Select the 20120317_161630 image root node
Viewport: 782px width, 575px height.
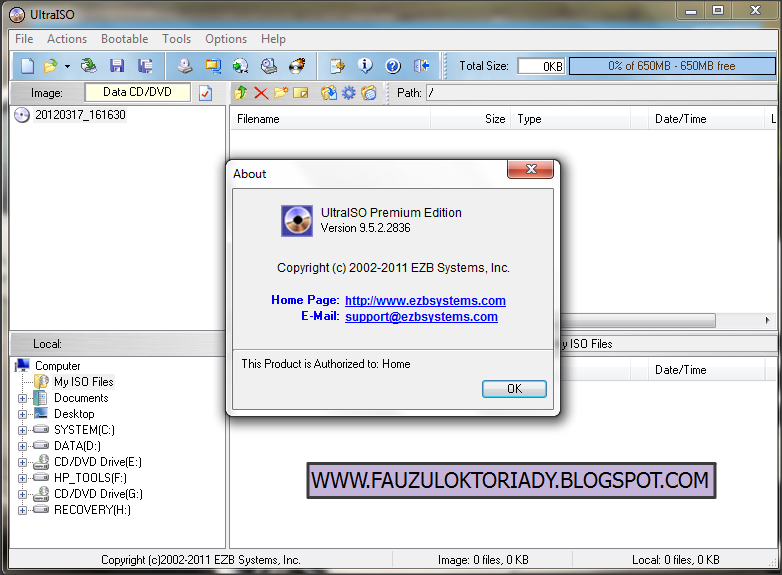click(x=80, y=115)
